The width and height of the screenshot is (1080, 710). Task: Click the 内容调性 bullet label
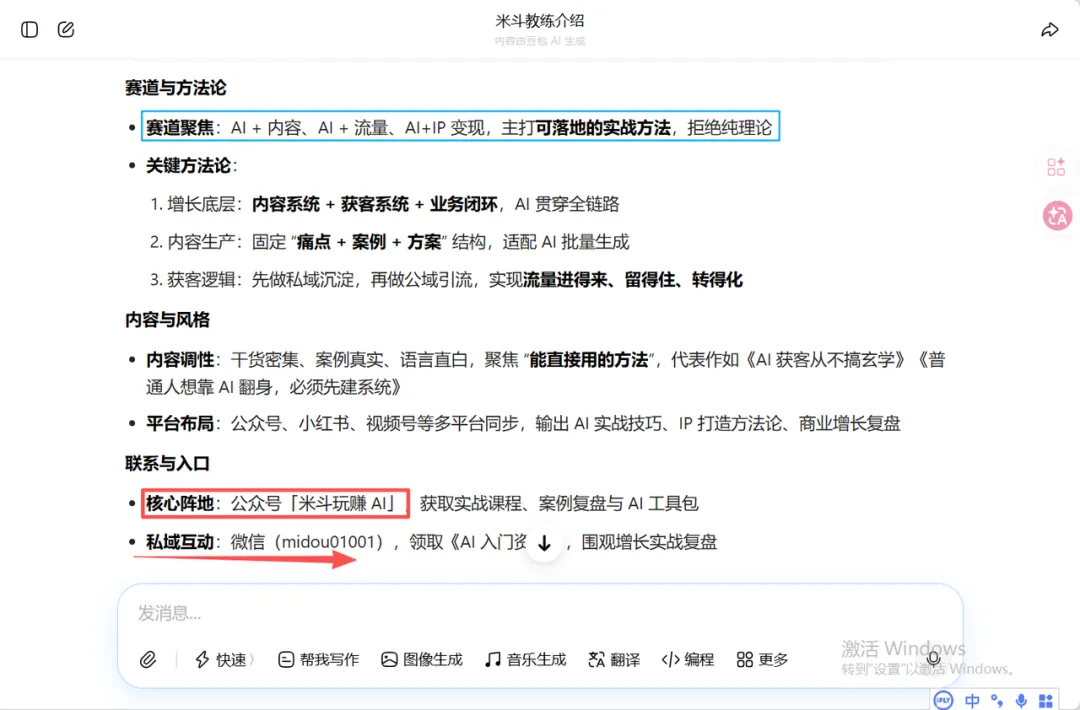180,359
